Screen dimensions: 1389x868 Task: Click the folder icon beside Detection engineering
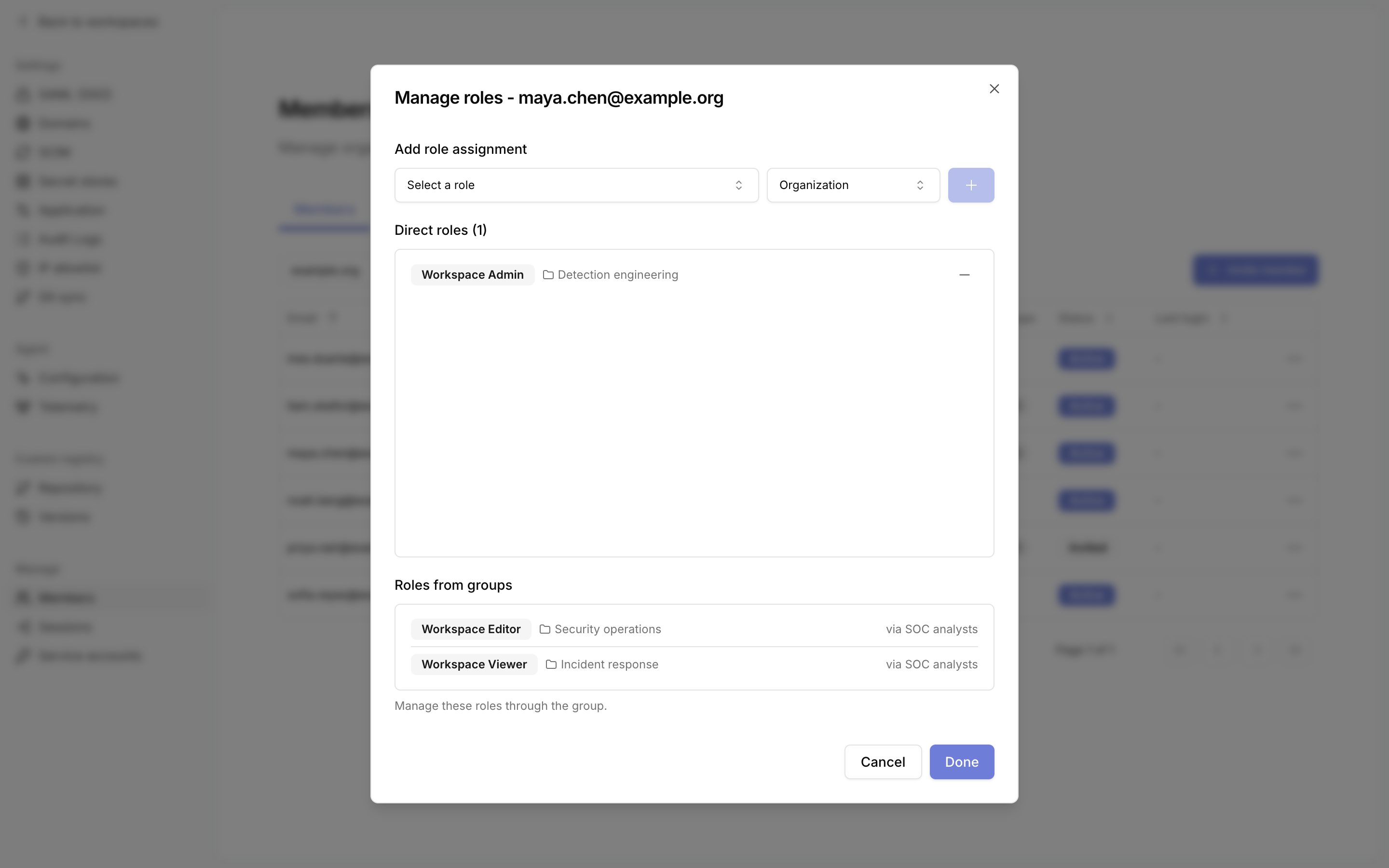pos(548,275)
